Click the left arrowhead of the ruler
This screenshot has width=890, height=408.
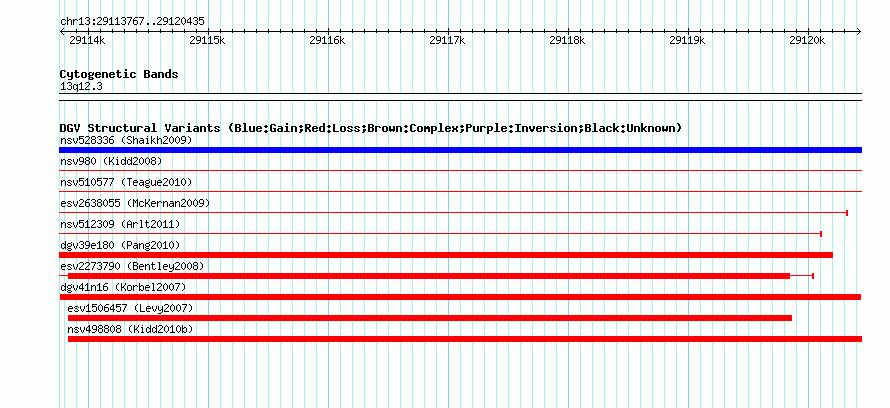click(x=62, y=31)
